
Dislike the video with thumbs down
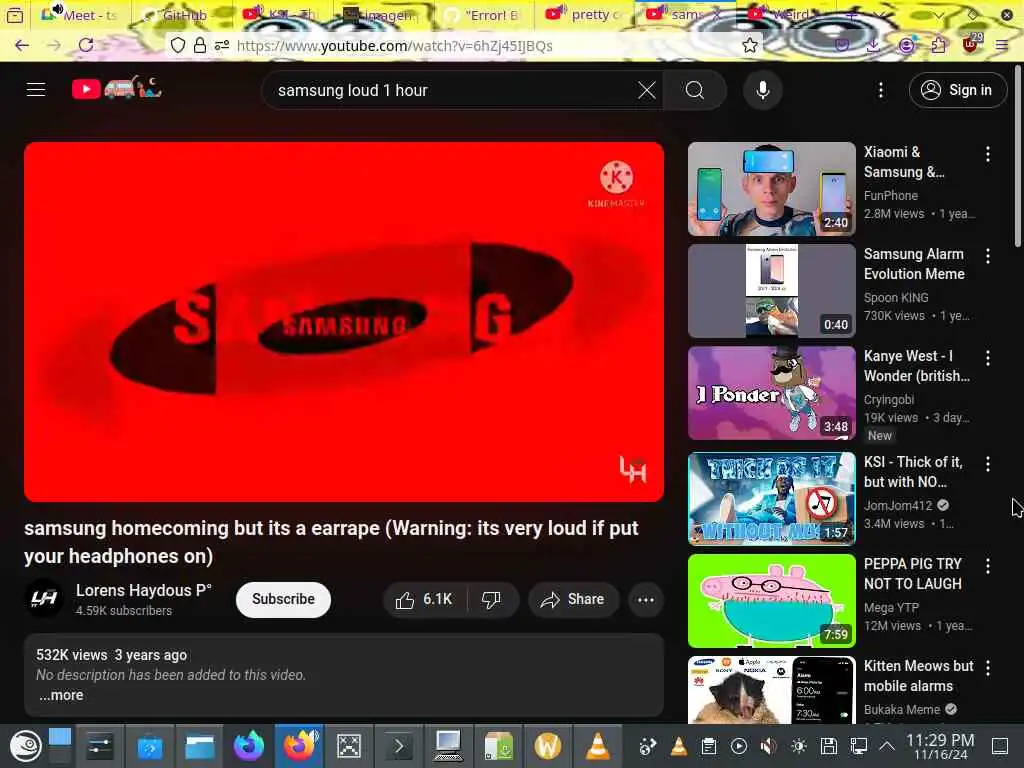[492, 600]
